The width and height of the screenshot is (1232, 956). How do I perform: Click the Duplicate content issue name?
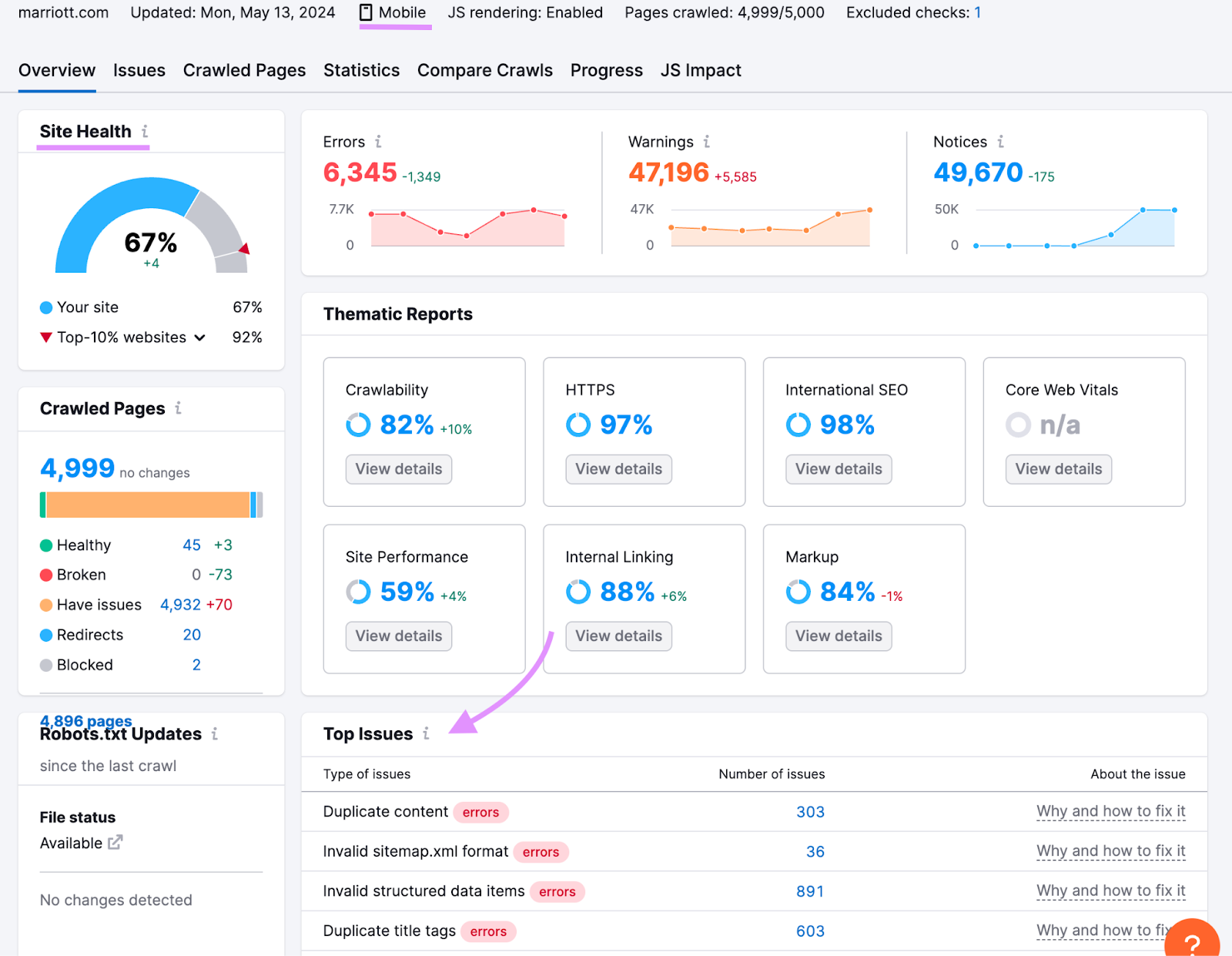coord(386,812)
